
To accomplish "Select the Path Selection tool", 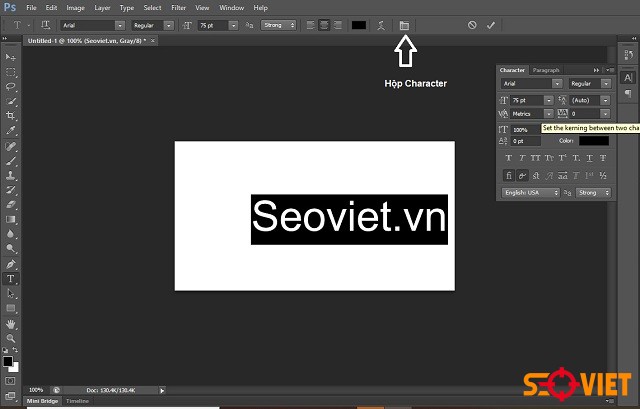I will point(11,293).
